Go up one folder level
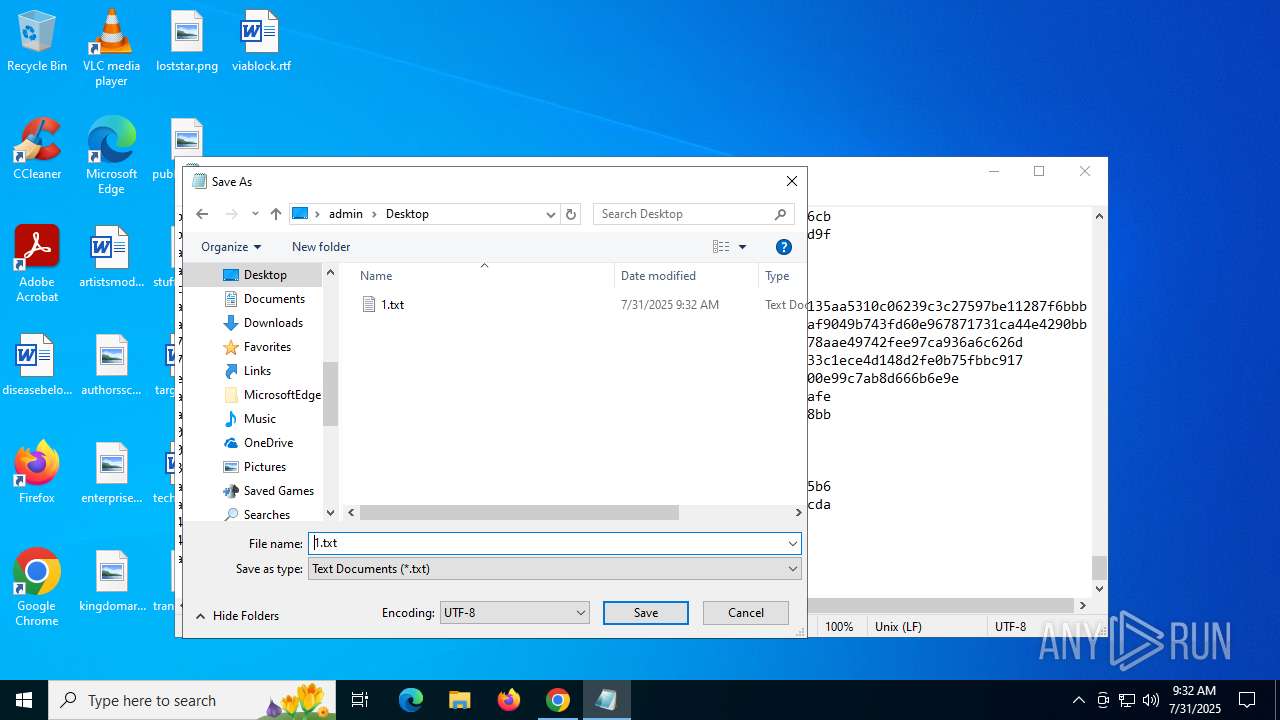This screenshot has height=720, width=1280. (276, 214)
